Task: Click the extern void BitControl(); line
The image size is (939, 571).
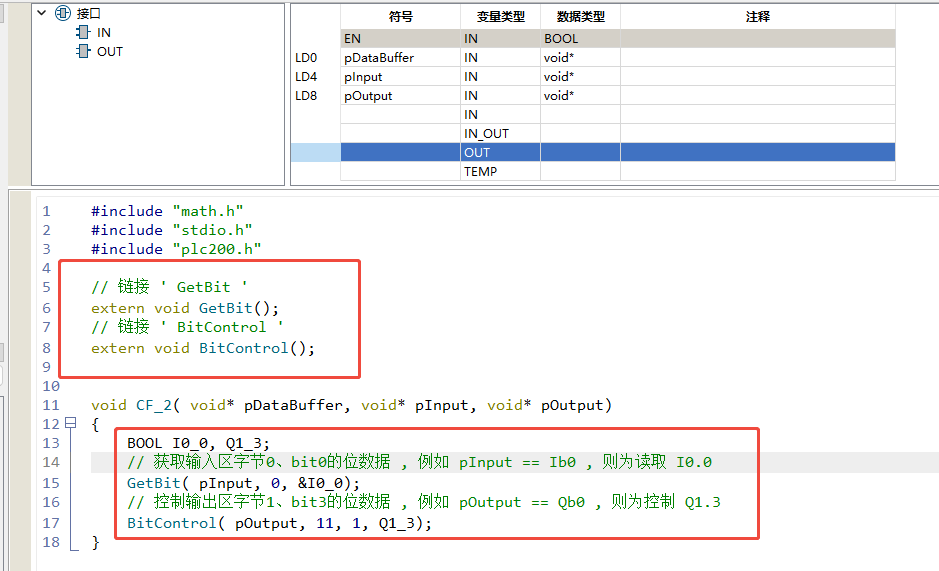Action: 203,349
